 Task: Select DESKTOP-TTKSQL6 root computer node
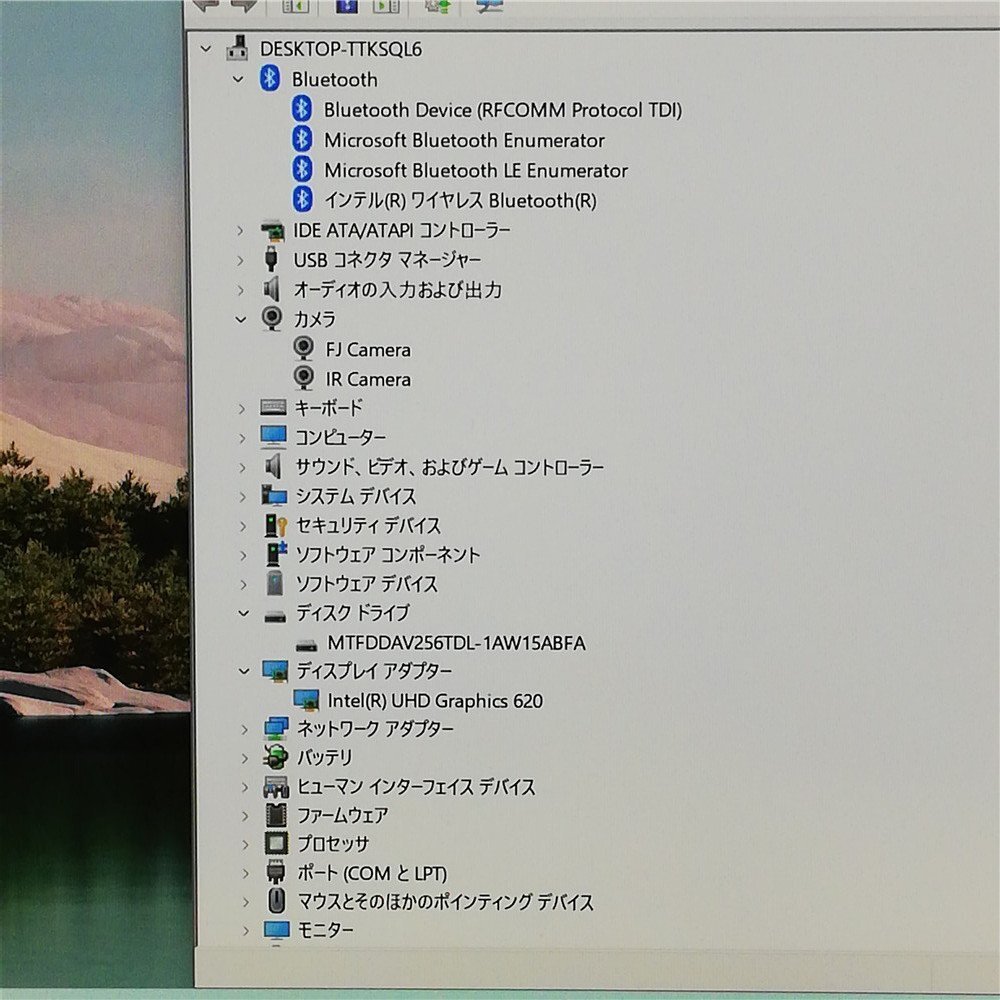click(341, 49)
